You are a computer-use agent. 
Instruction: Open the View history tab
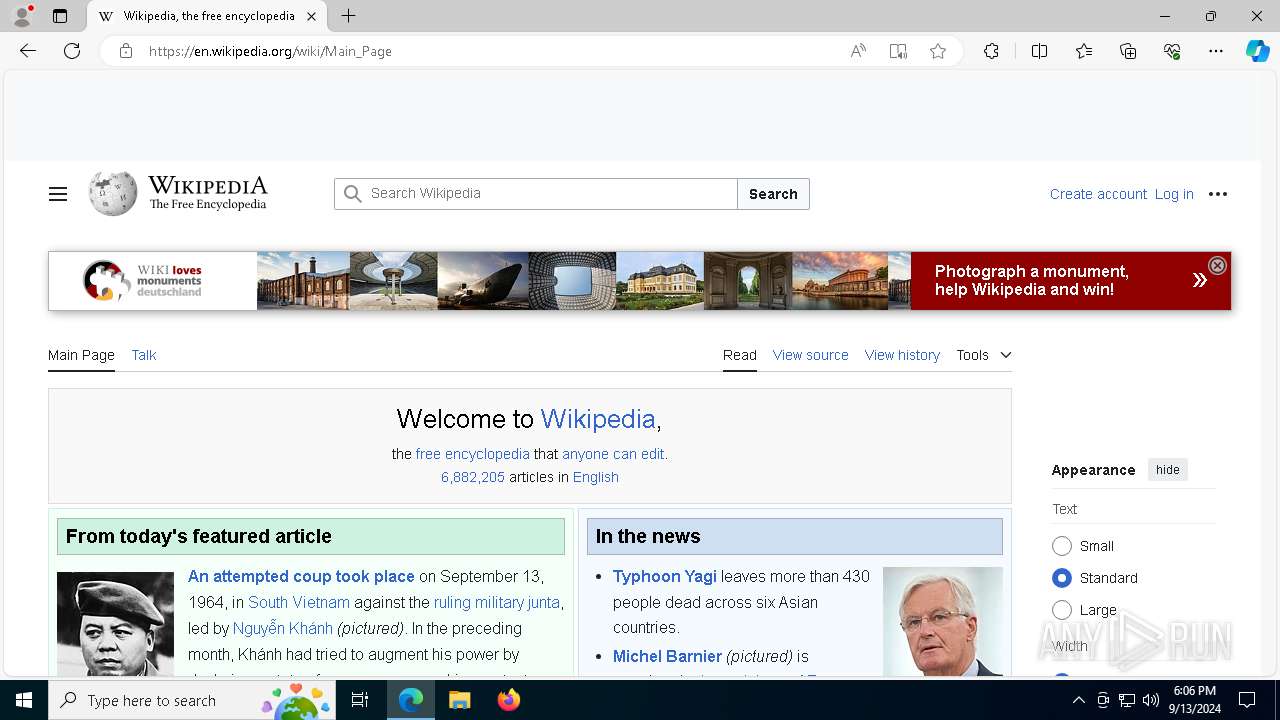pos(902,355)
